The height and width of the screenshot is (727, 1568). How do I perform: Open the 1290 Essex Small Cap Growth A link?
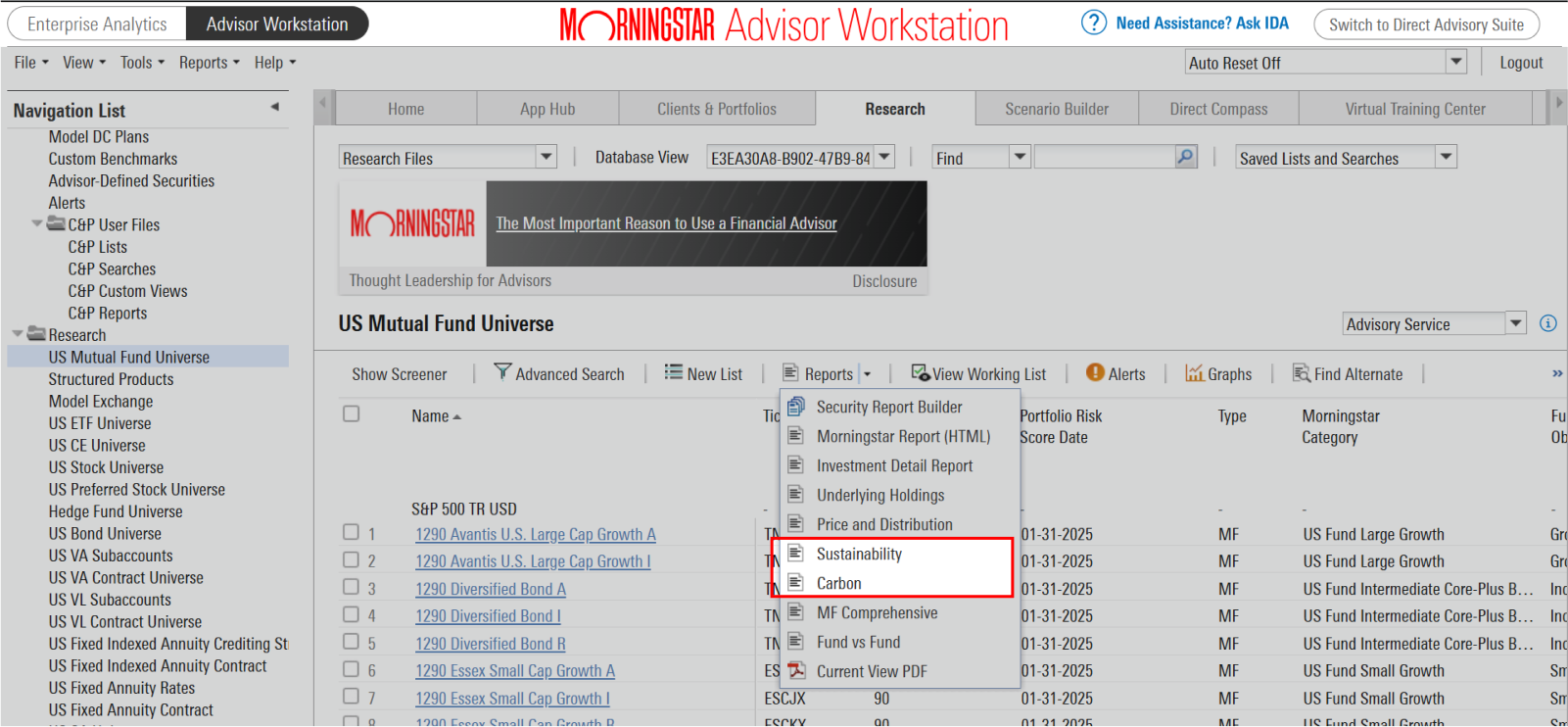[514, 671]
